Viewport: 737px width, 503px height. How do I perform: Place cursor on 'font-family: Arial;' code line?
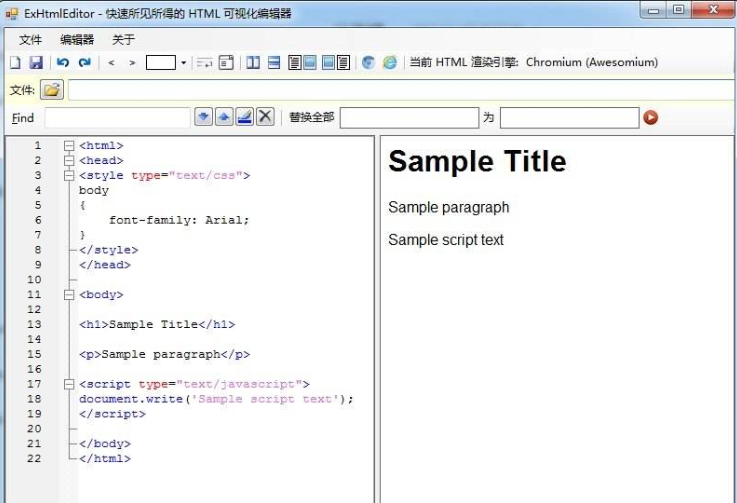coord(179,220)
